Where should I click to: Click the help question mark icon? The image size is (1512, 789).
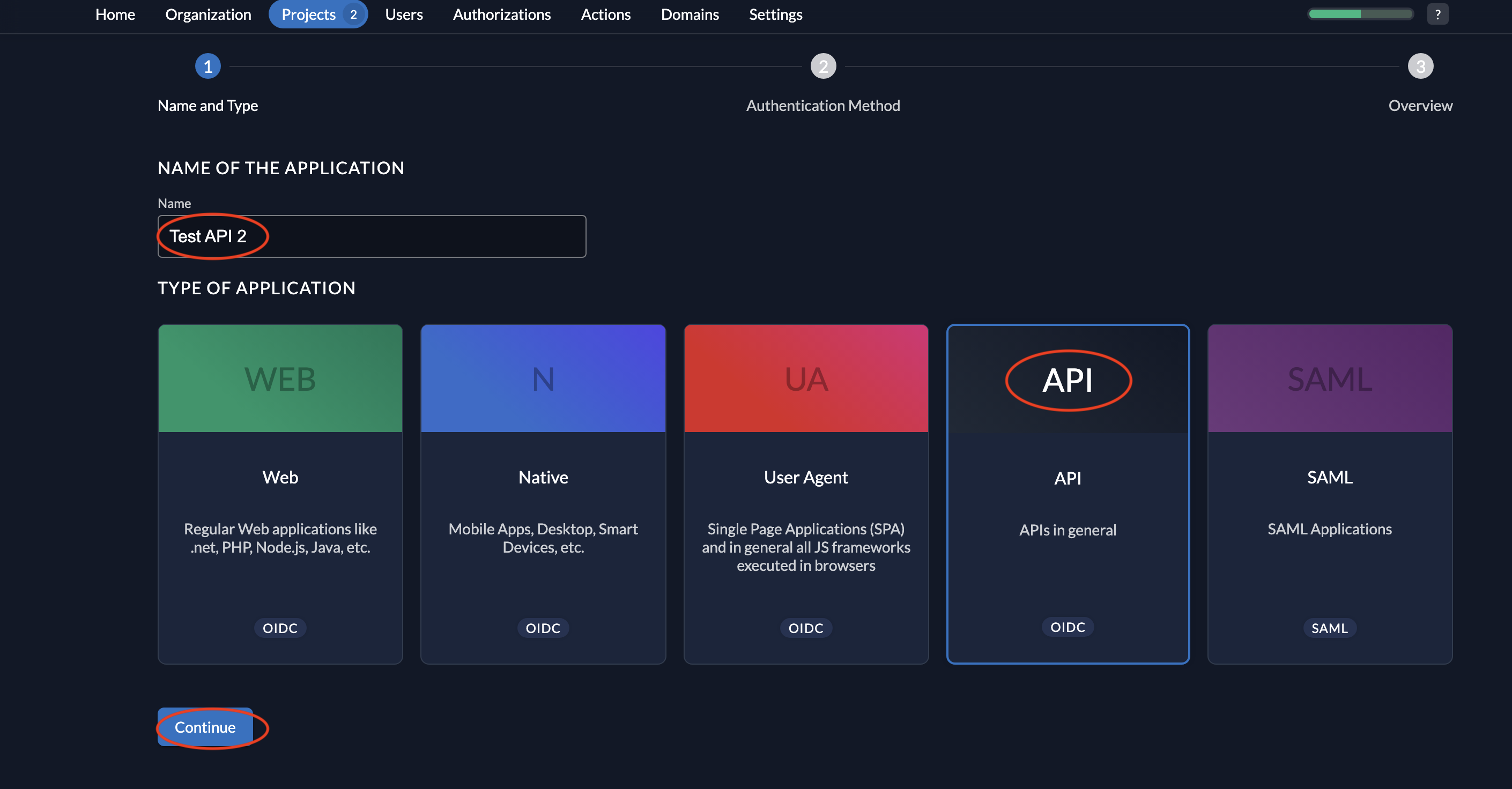[1437, 14]
